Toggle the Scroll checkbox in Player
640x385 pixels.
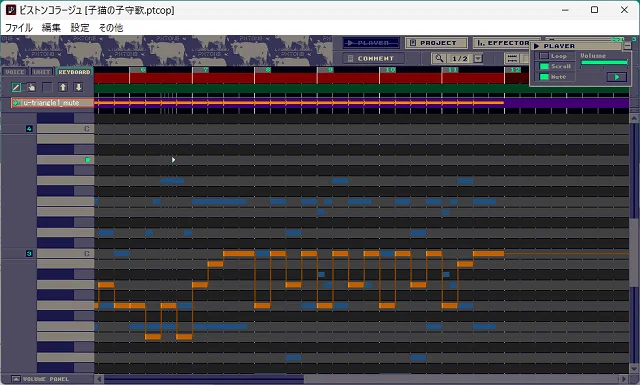544,66
